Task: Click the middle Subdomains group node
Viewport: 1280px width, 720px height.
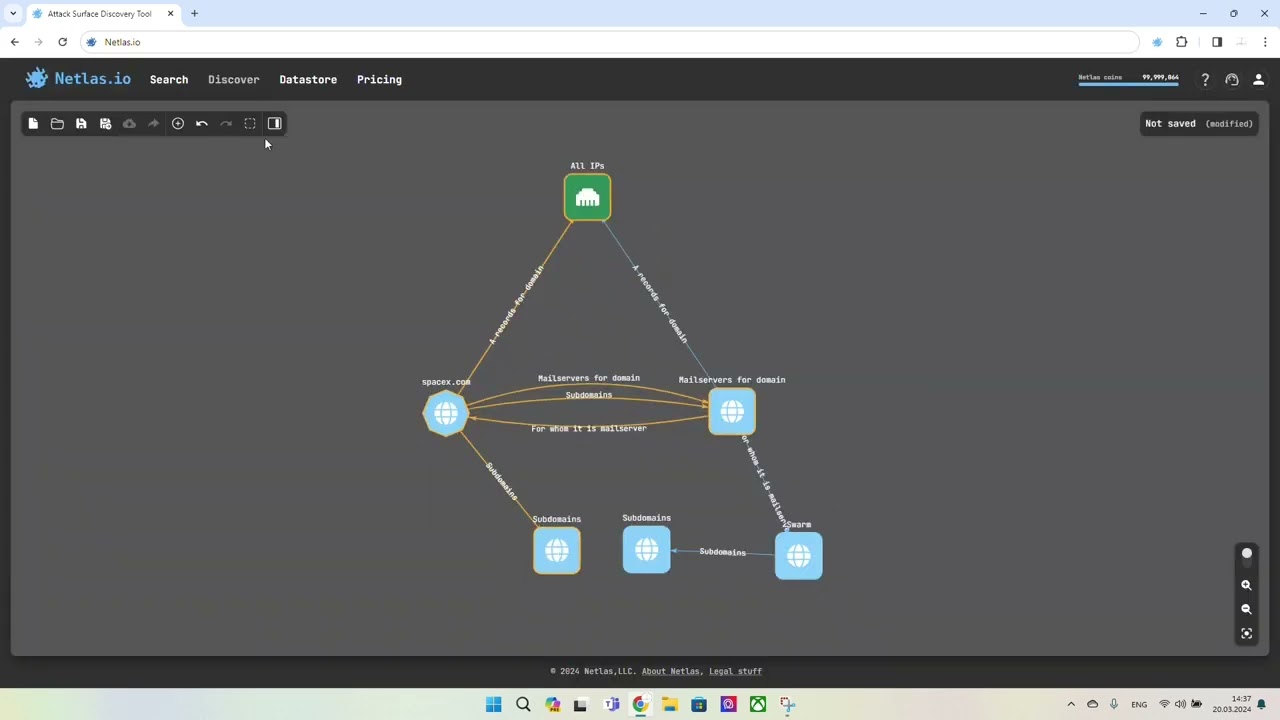Action: [646, 549]
